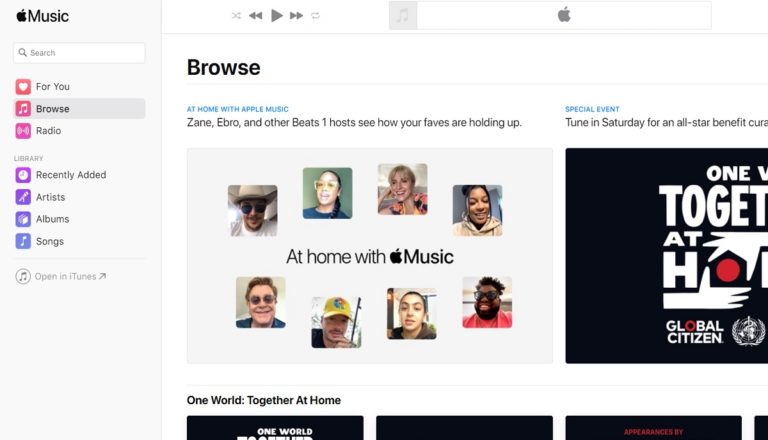Click man in yellow cap photo
Viewport: 768px width, 440px height.
[x=336, y=322]
